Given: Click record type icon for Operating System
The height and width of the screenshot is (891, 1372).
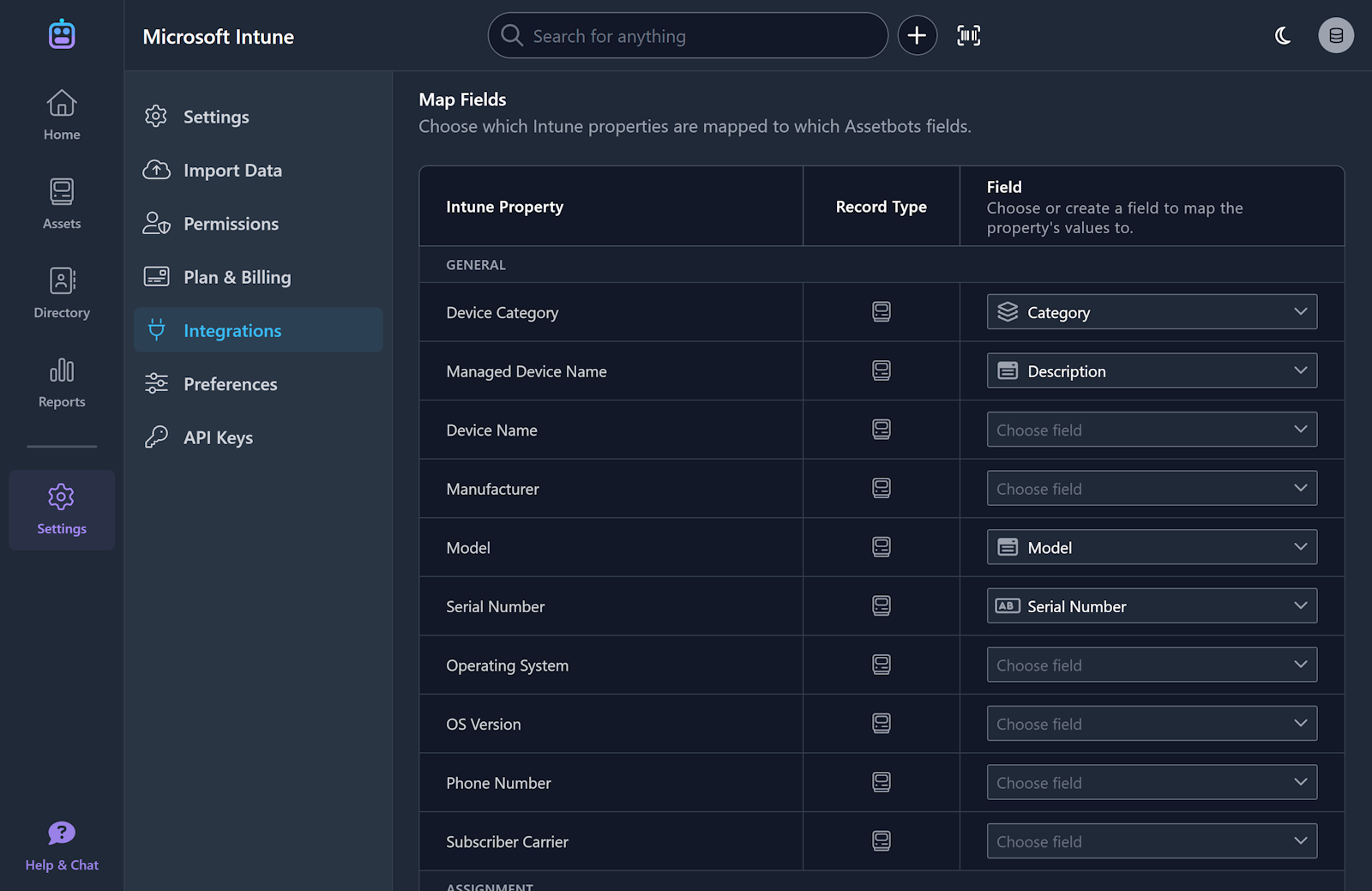Looking at the screenshot, I should [x=882, y=665].
